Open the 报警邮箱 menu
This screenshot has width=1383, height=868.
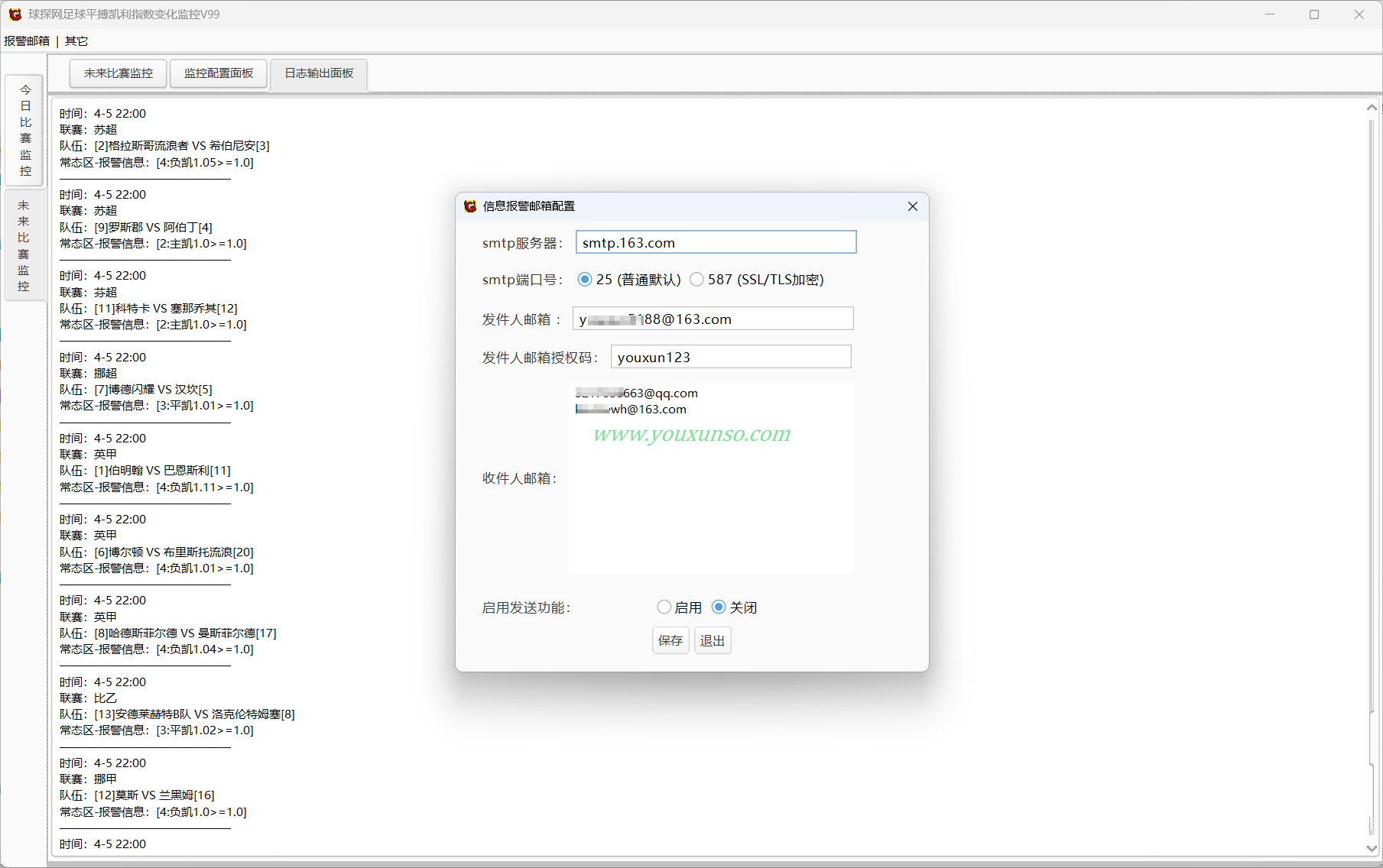coord(27,41)
